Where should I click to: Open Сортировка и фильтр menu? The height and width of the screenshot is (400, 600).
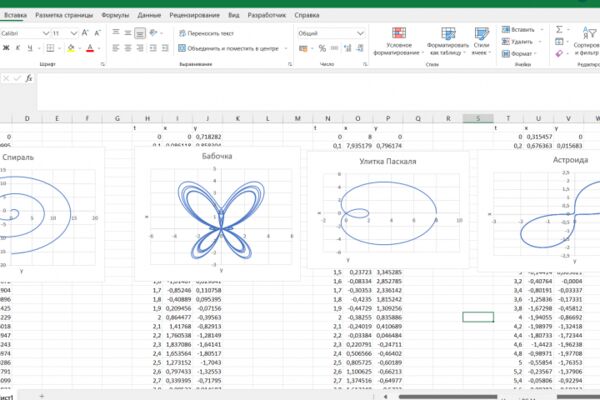(587, 41)
